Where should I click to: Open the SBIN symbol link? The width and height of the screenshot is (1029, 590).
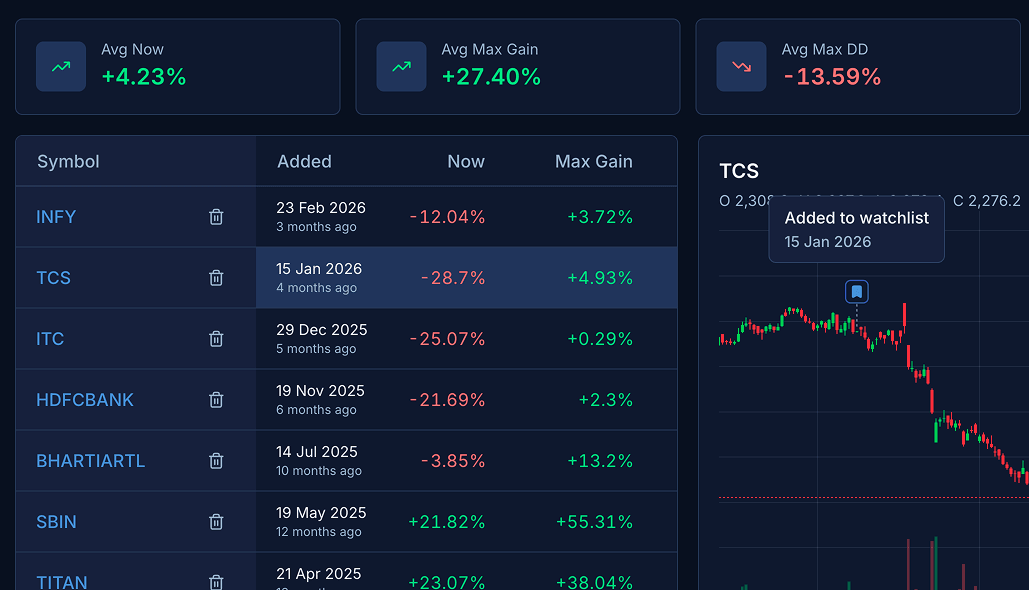pyautogui.click(x=56, y=522)
